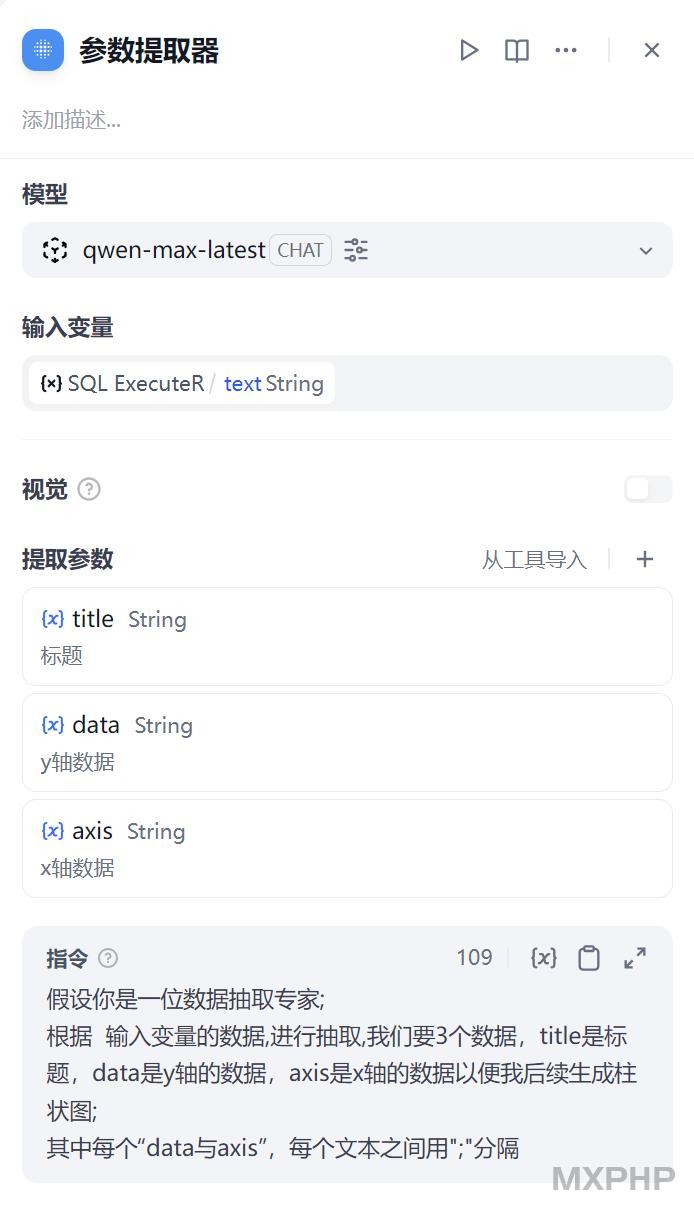Click 从工具导入 import from tools

(534, 560)
